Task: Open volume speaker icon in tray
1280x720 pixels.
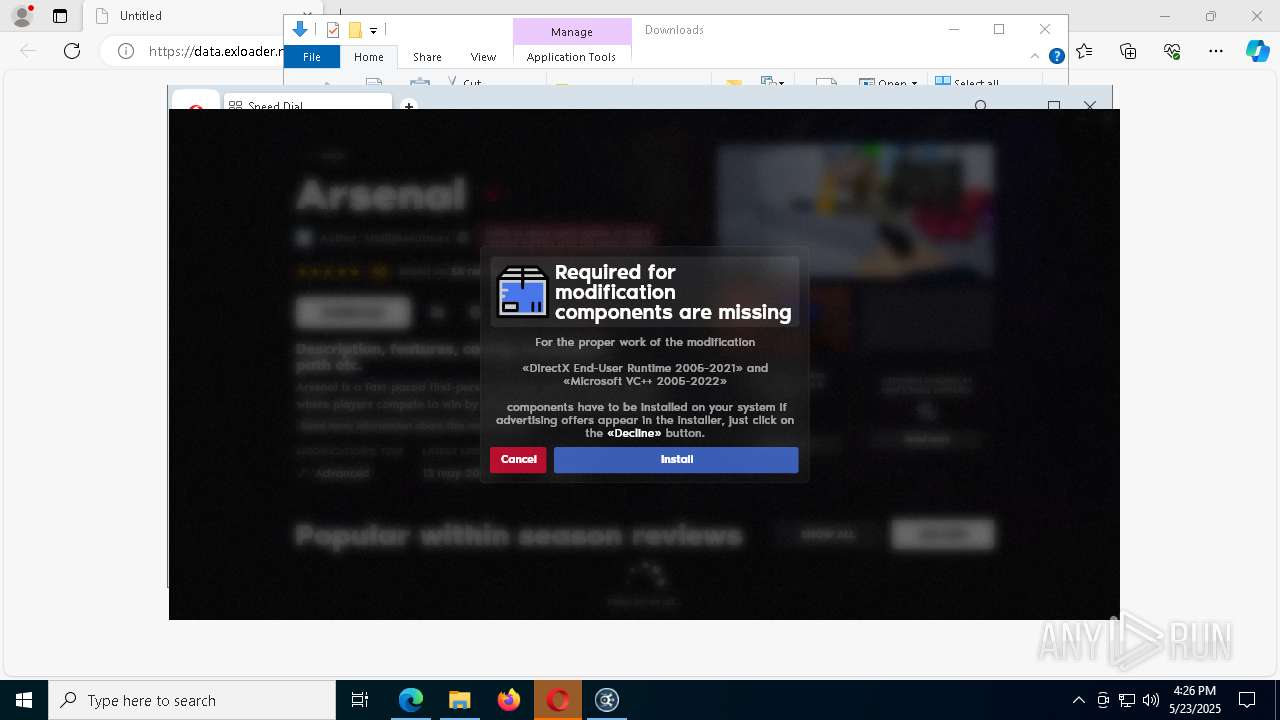Action: (1151, 700)
